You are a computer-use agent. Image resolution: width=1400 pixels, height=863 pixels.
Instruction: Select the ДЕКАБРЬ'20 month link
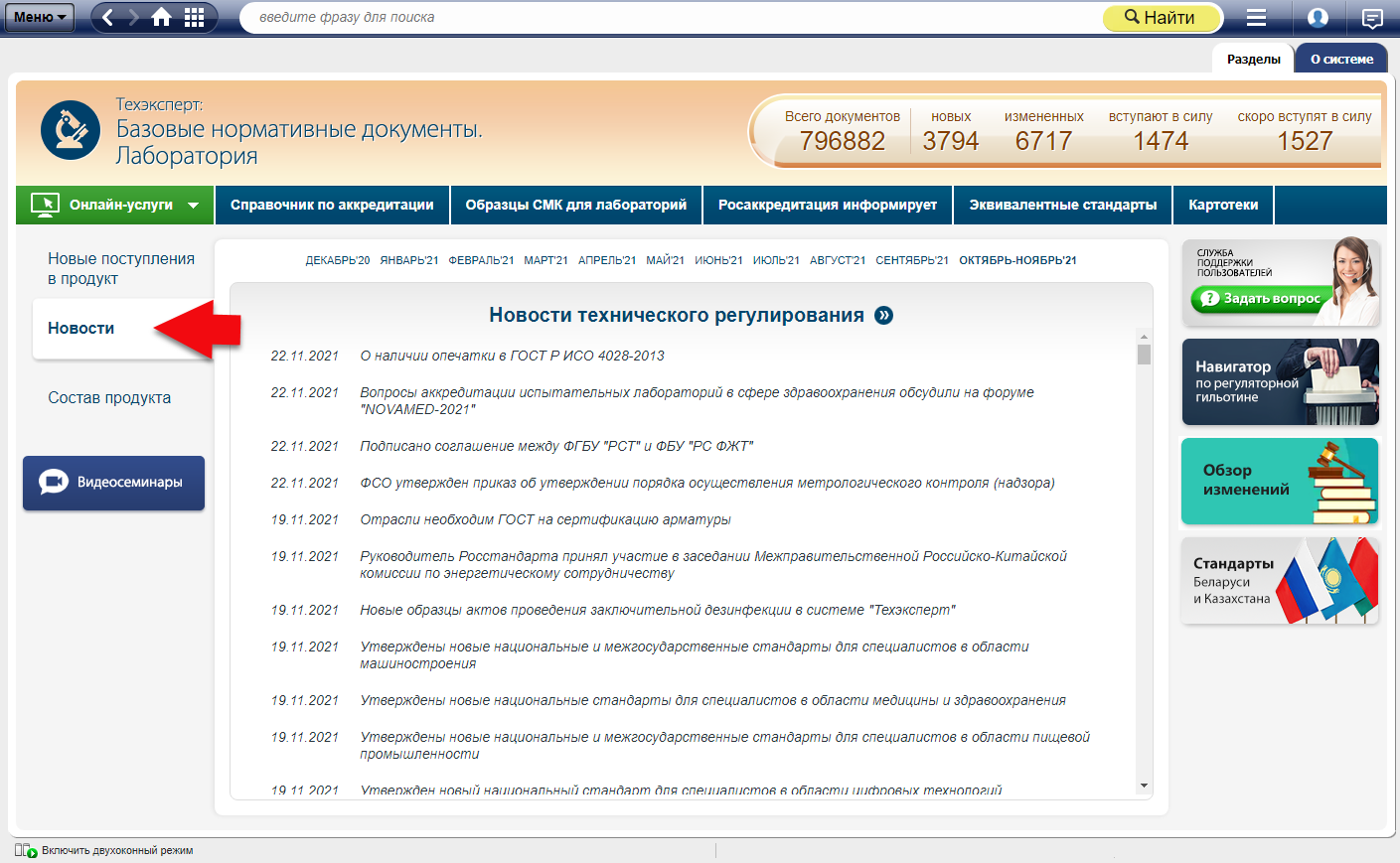[x=338, y=260]
